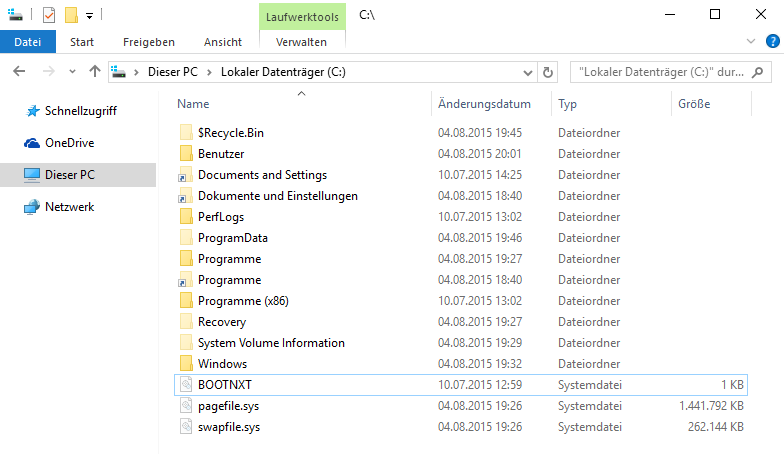Click the chevron before Dieser PC in address bar
The height and width of the screenshot is (454, 784).
click(x=136, y=72)
